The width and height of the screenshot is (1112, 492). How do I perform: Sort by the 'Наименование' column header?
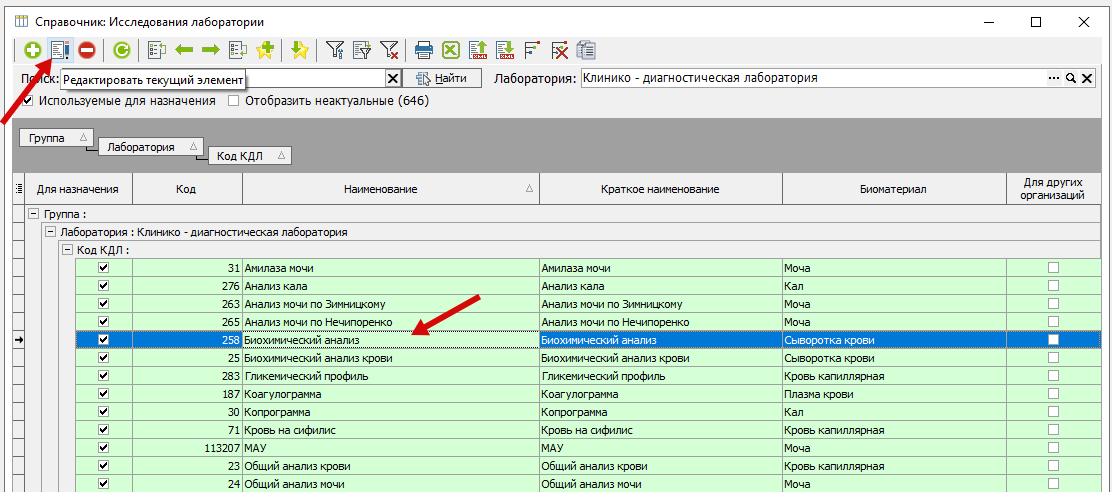(380, 189)
